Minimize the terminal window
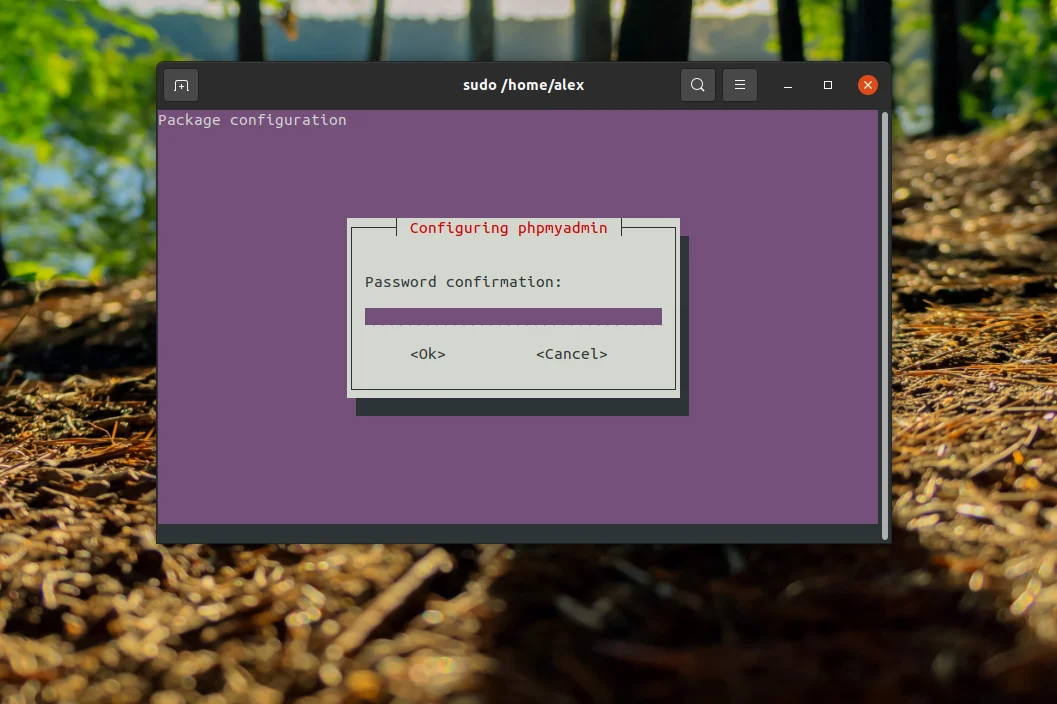The image size is (1057, 704). click(787, 85)
